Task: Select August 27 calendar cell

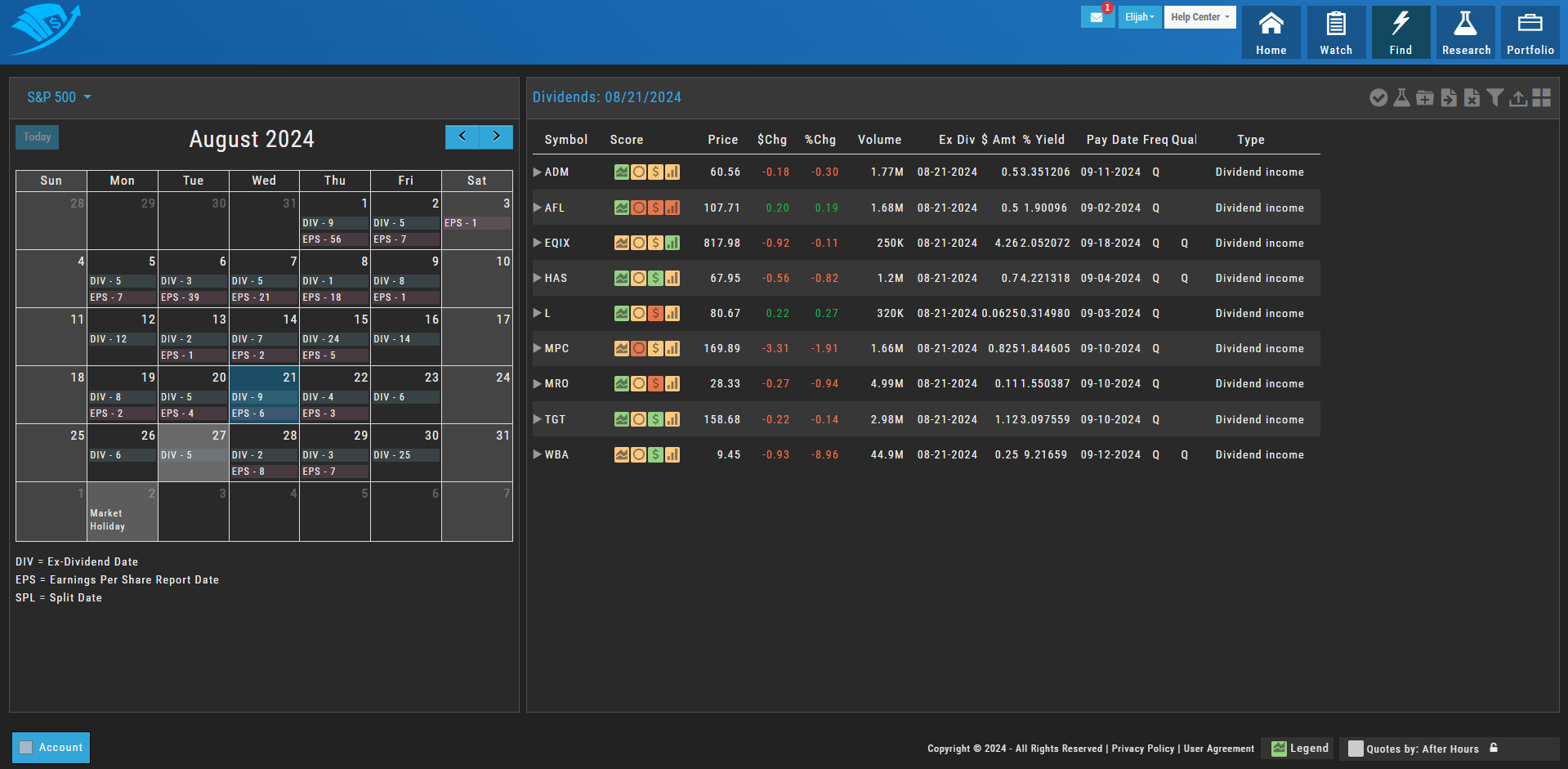Action: point(194,453)
